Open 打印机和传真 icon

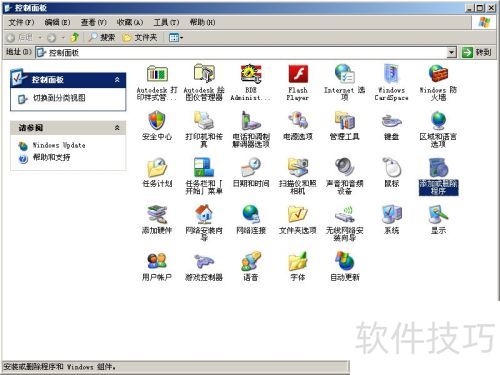[x=204, y=120]
